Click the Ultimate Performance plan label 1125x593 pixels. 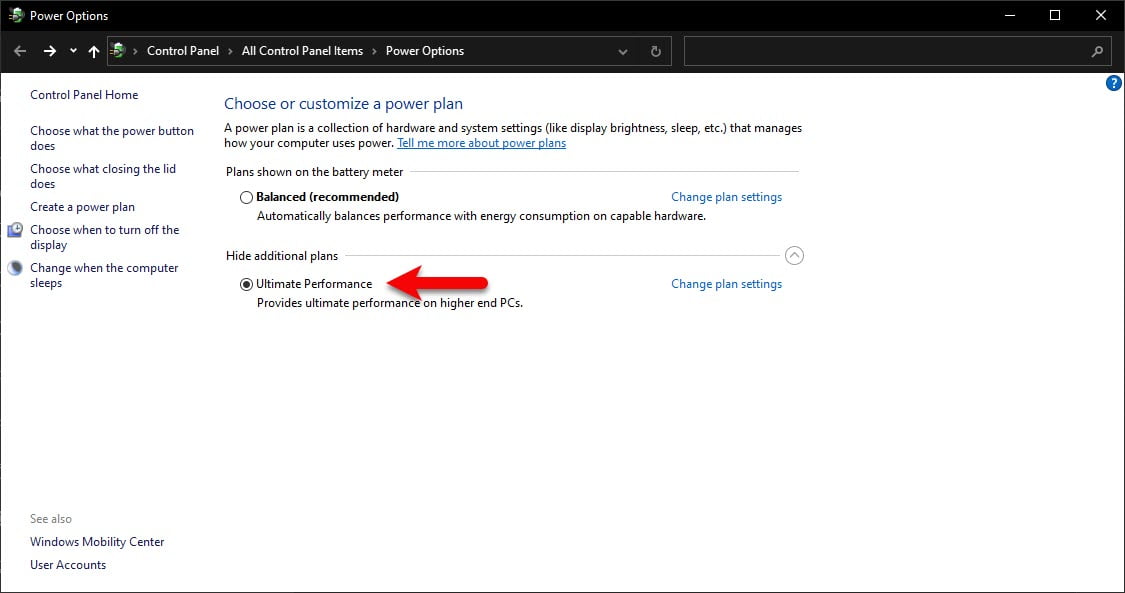[314, 284]
